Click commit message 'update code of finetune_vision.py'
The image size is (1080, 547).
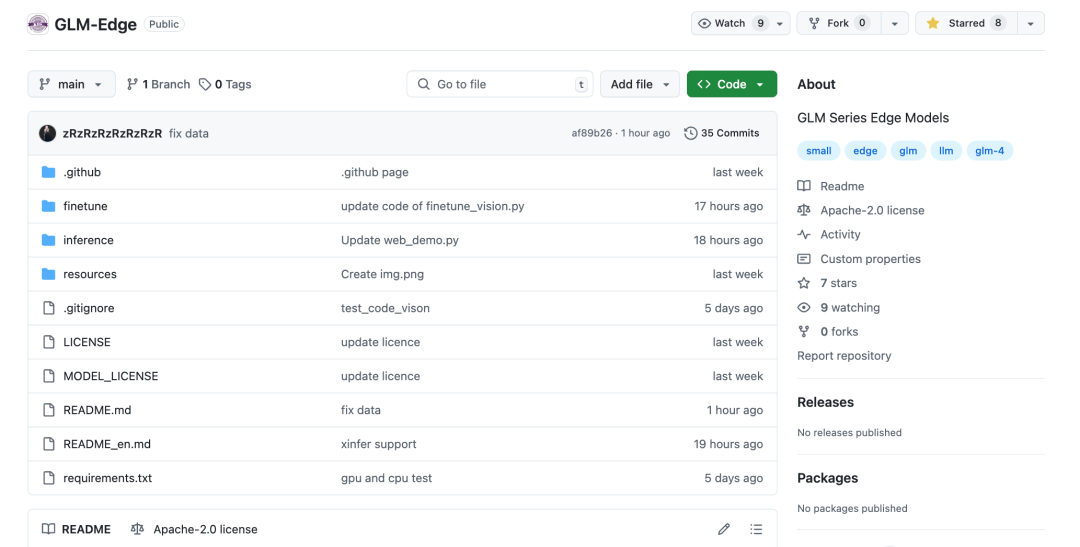coord(433,206)
